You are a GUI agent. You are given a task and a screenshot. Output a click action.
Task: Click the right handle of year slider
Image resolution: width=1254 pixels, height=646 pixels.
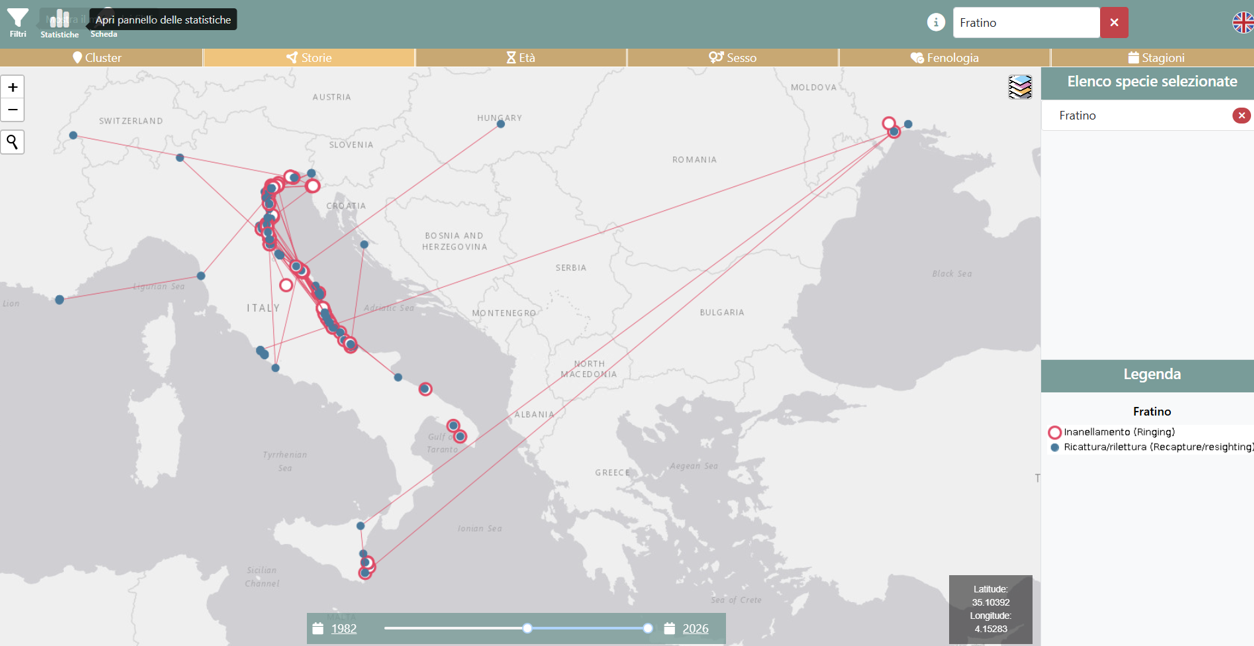(648, 628)
